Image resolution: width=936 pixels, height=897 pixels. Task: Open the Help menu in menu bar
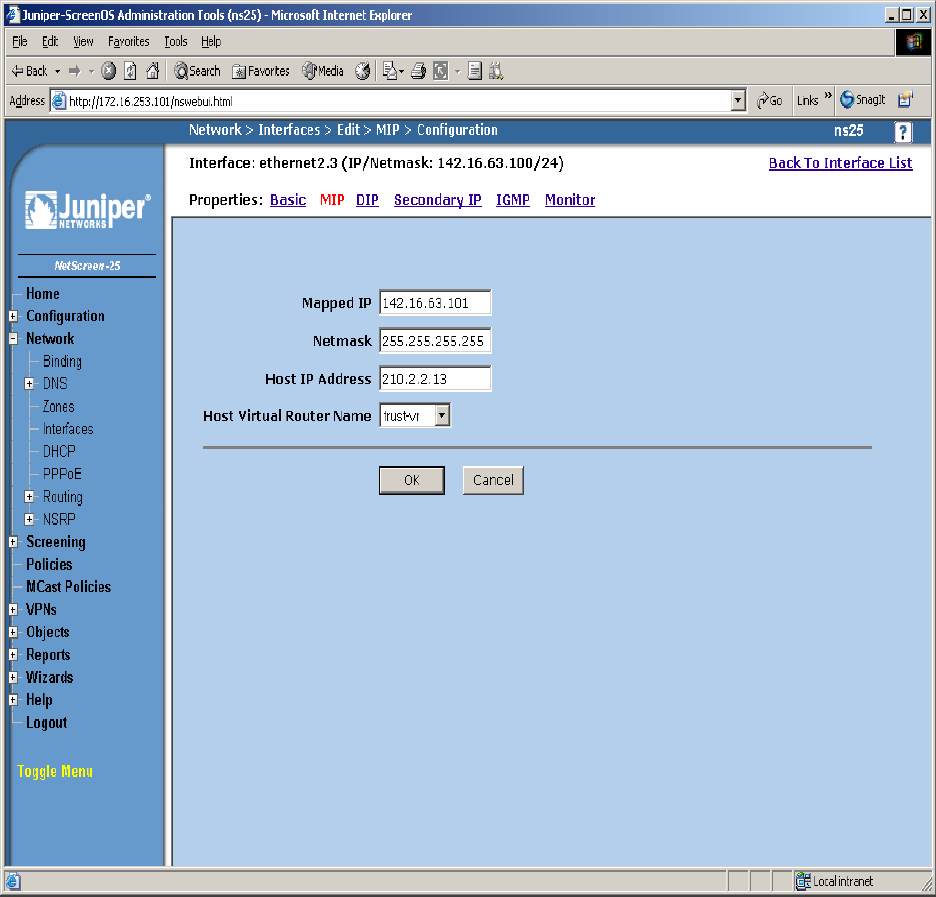click(x=211, y=41)
